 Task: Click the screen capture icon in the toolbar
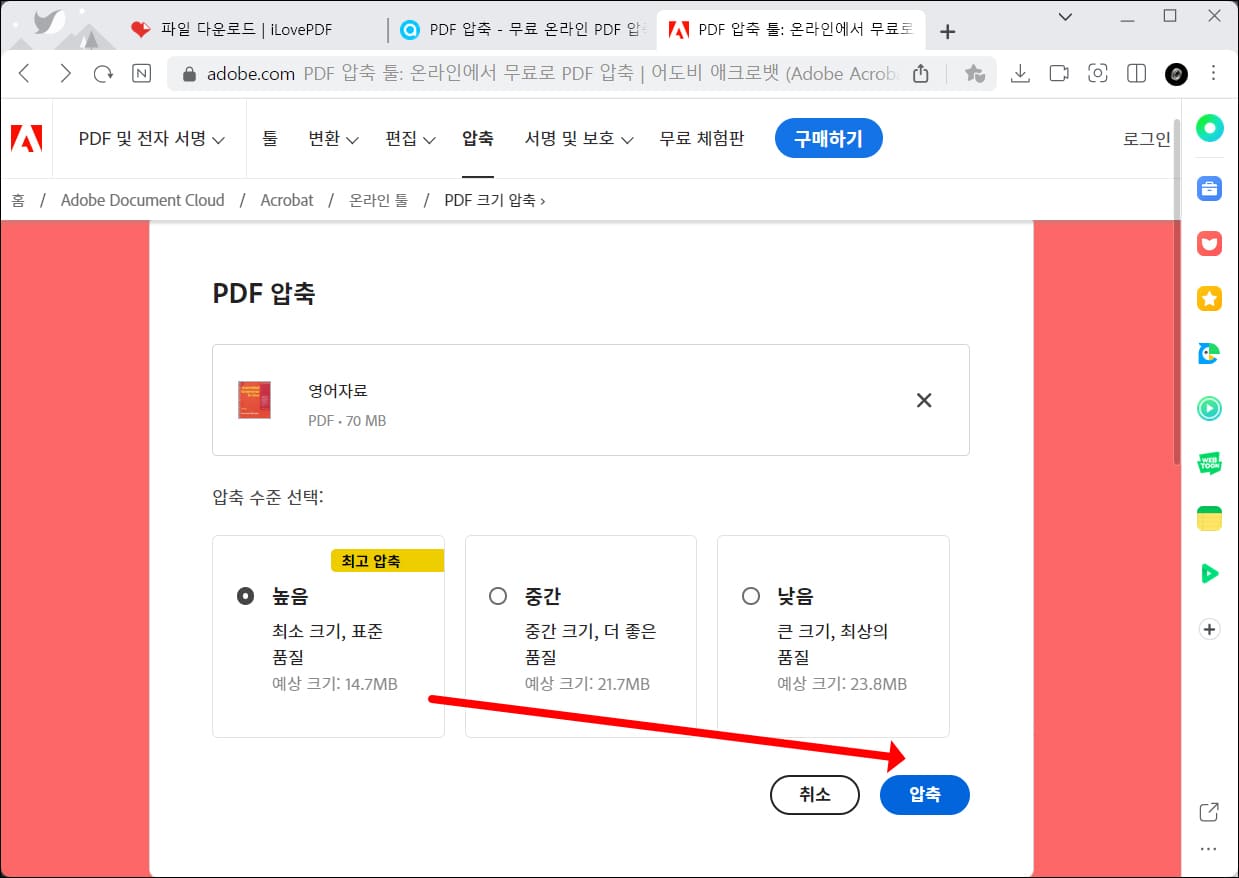(x=1097, y=73)
